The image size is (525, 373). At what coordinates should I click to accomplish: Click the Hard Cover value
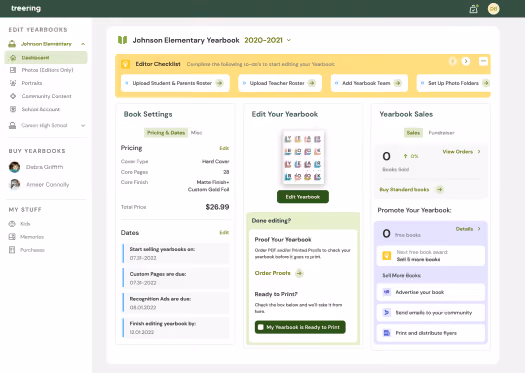point(216,161)
